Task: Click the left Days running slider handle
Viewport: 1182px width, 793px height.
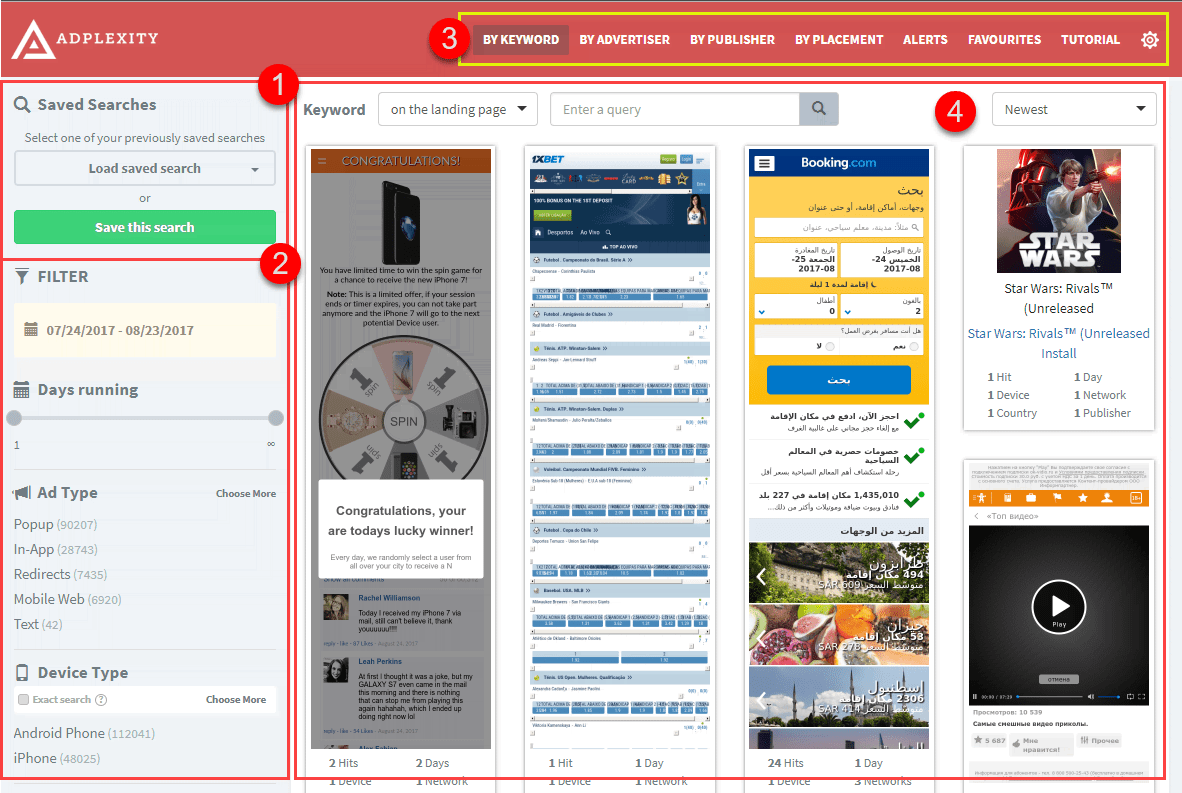Action: [x=14, y=418]
